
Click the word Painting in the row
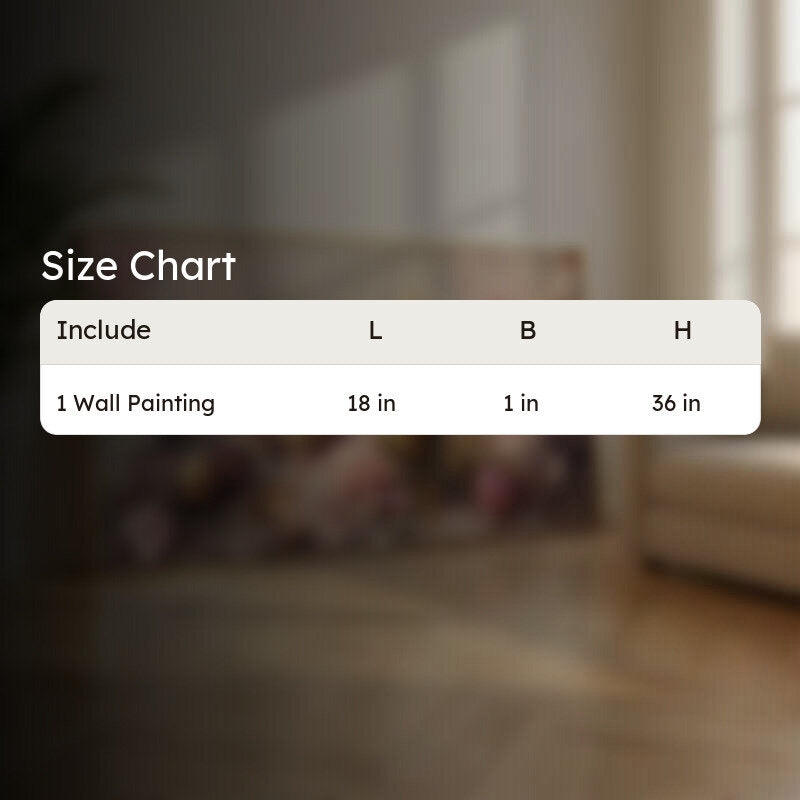pos(171,404)
